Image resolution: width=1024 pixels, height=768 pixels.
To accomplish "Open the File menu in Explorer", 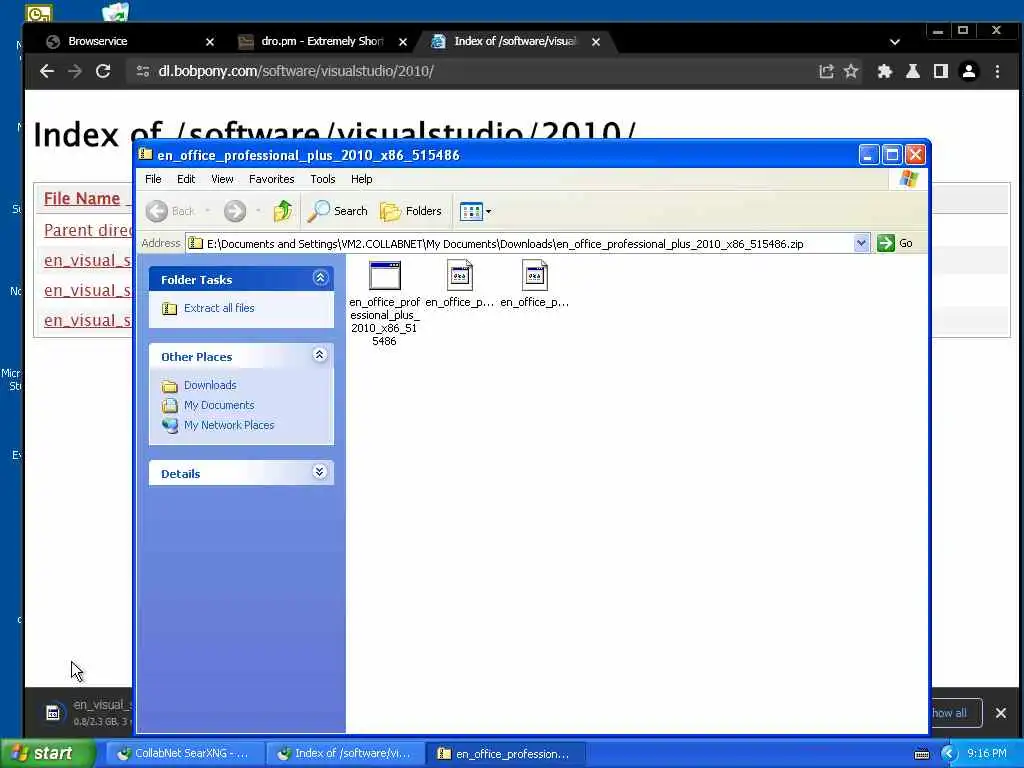I will click(x=153, y=179).
